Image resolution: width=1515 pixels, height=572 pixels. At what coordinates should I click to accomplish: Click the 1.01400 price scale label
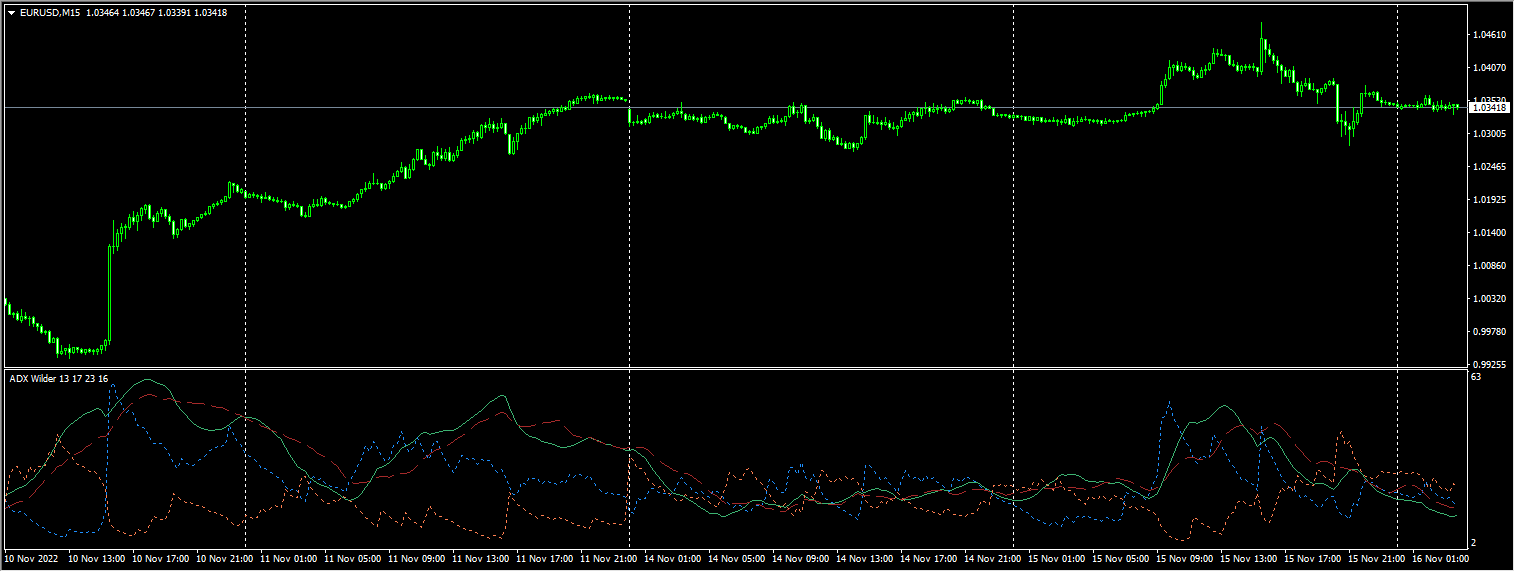click(x=1488, y=233)
